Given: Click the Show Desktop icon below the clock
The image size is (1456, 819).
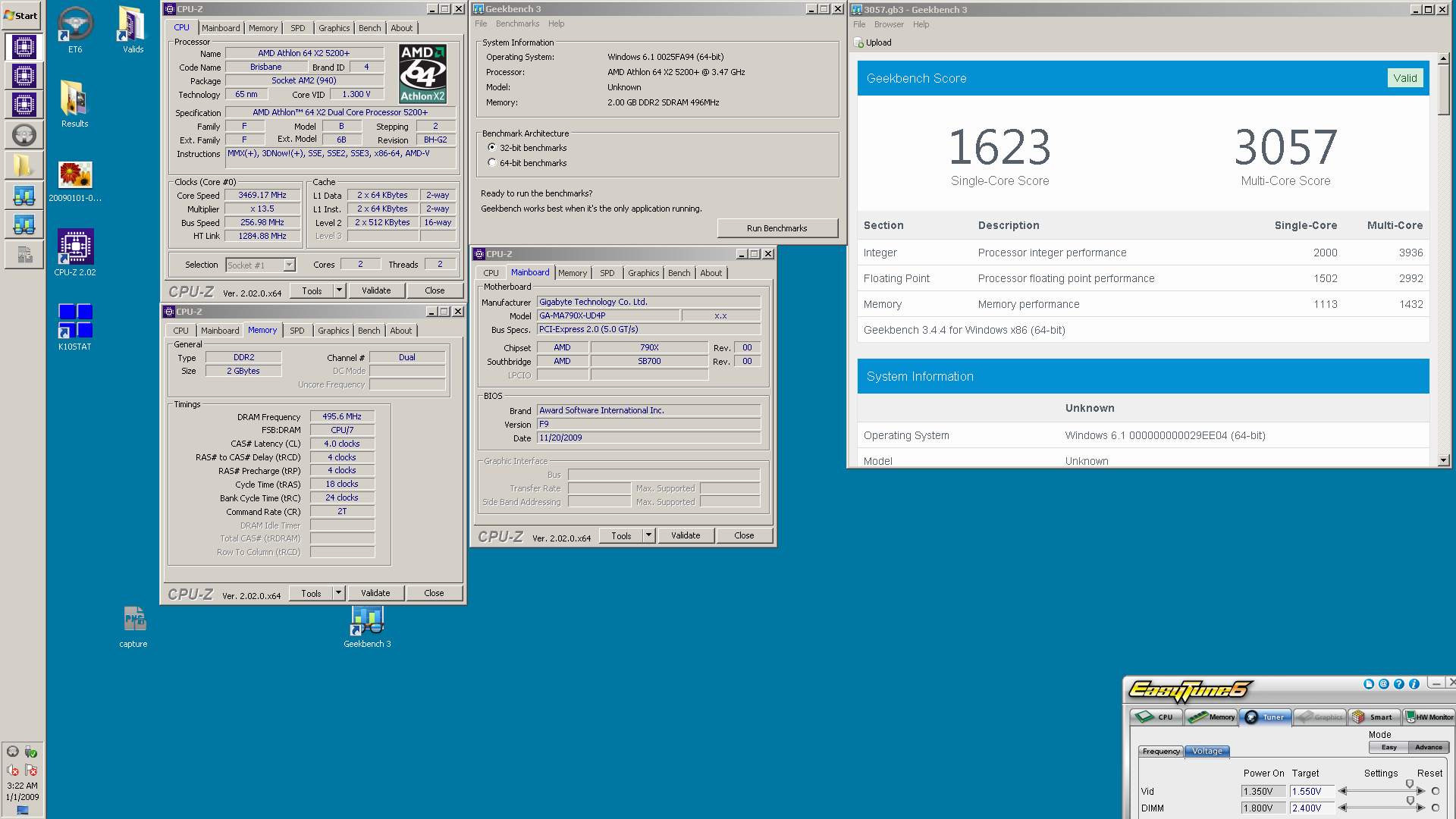Looking at the screenshot, I should point(23,810).
